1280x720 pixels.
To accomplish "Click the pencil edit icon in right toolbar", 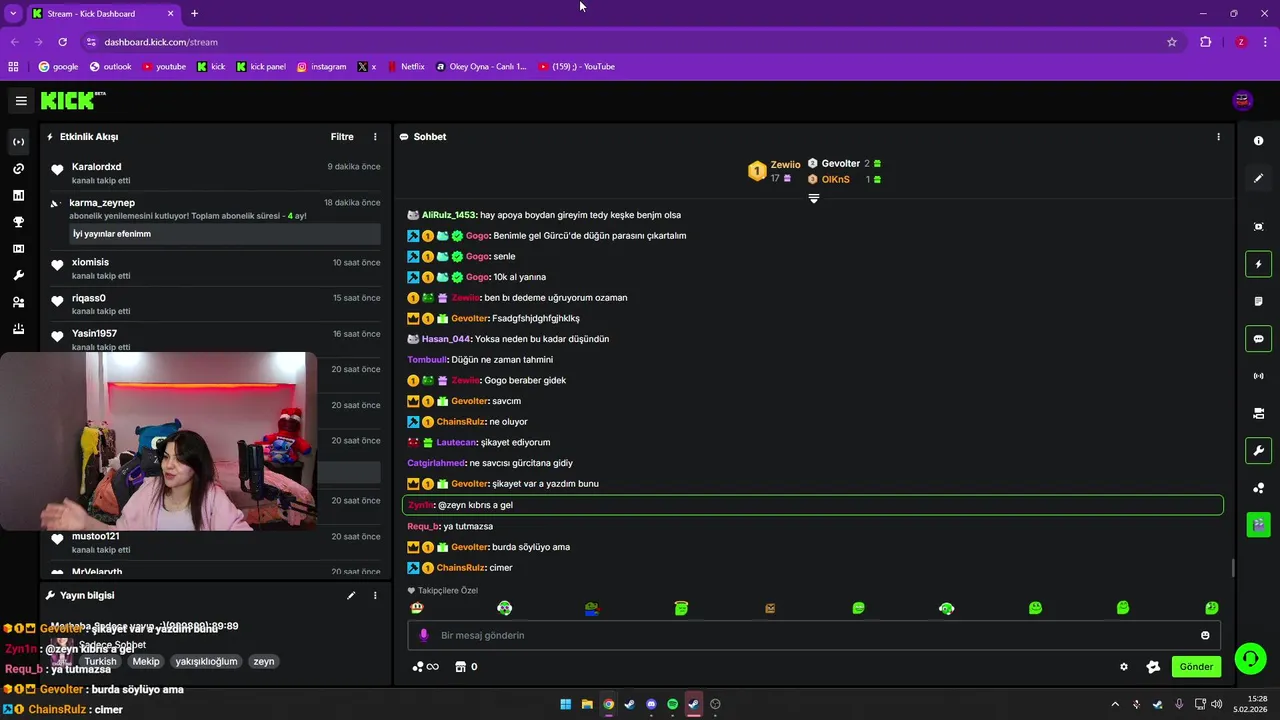I will (1258, 178).
